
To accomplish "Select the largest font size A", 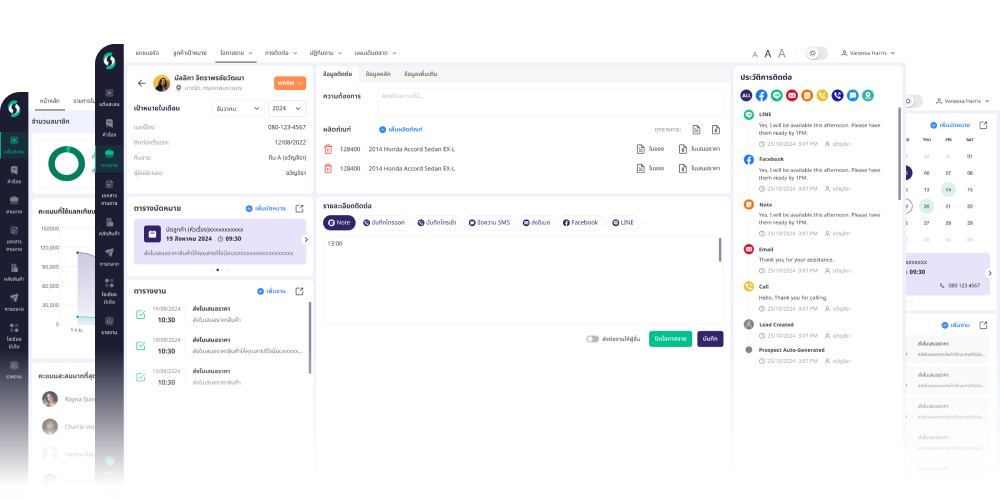I will coord(782,53).
